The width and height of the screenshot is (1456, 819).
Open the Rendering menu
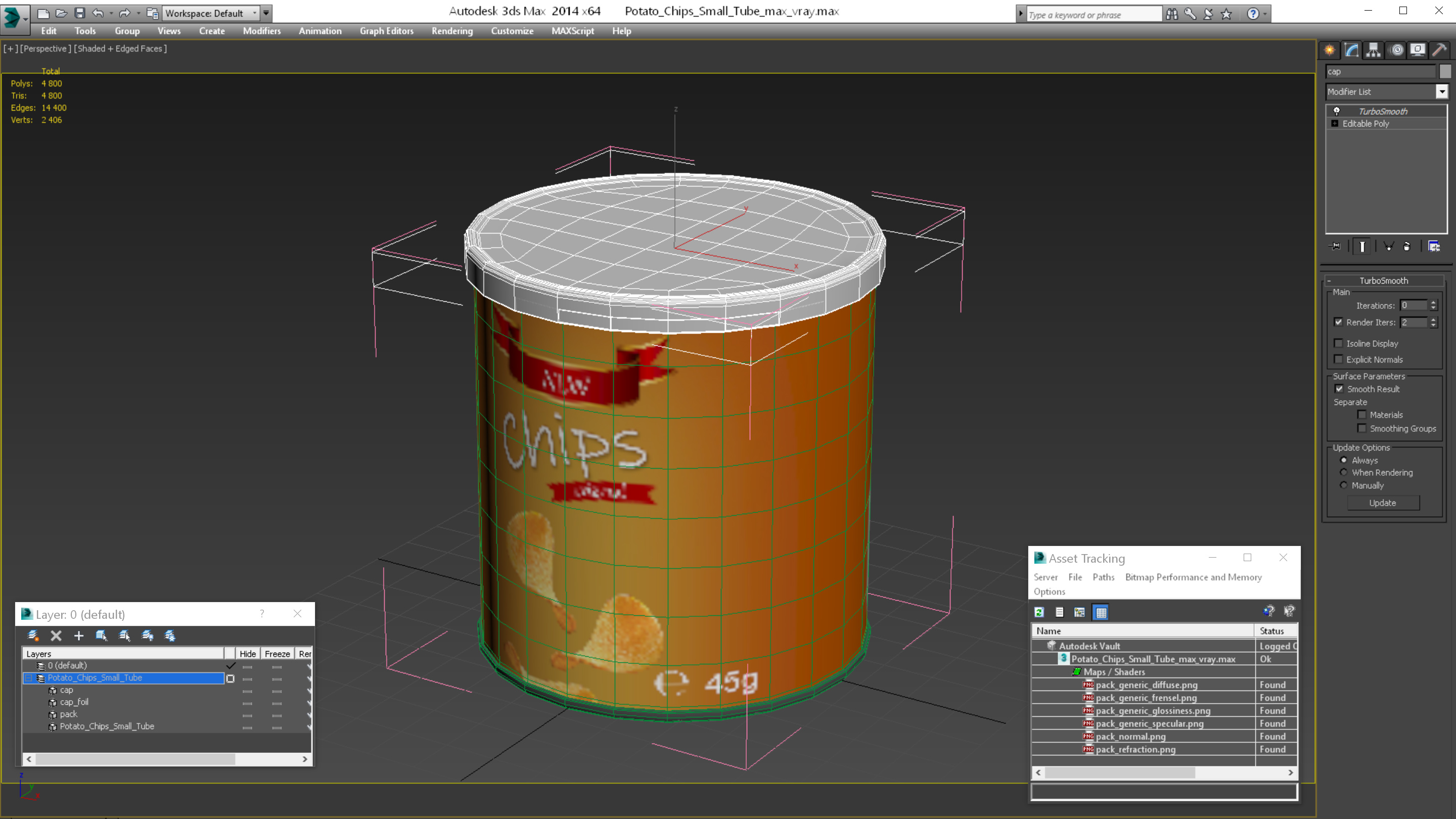[x=452, y=31]
